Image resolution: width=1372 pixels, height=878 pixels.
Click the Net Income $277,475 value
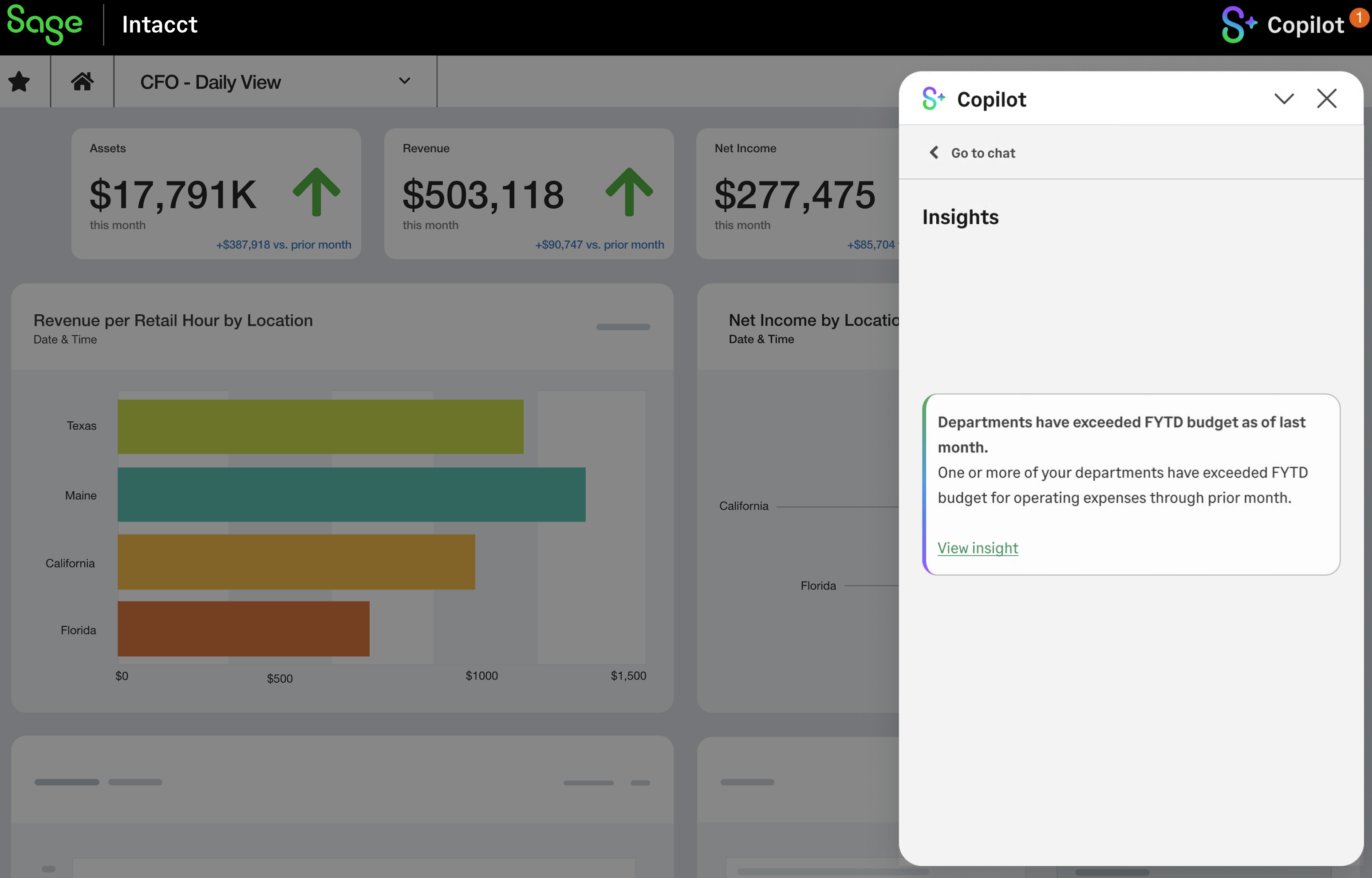coord(795,194)
